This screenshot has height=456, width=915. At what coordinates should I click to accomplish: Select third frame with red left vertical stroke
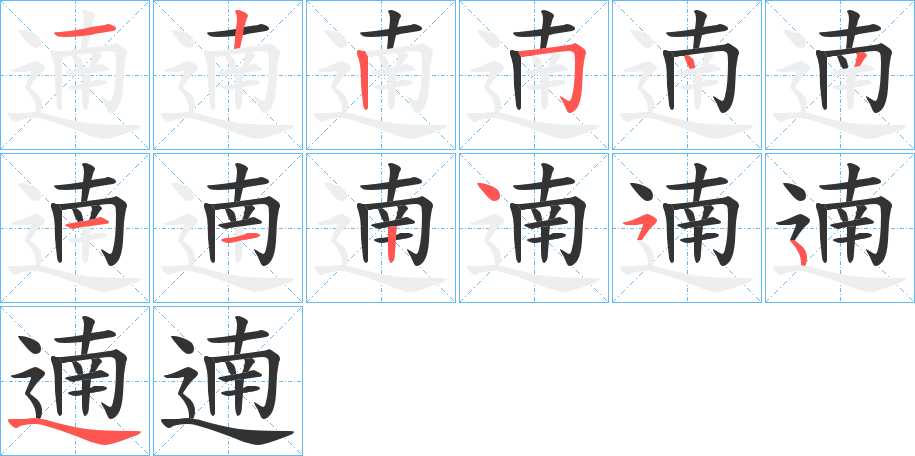pyautogui.click(x=381, y=75)
